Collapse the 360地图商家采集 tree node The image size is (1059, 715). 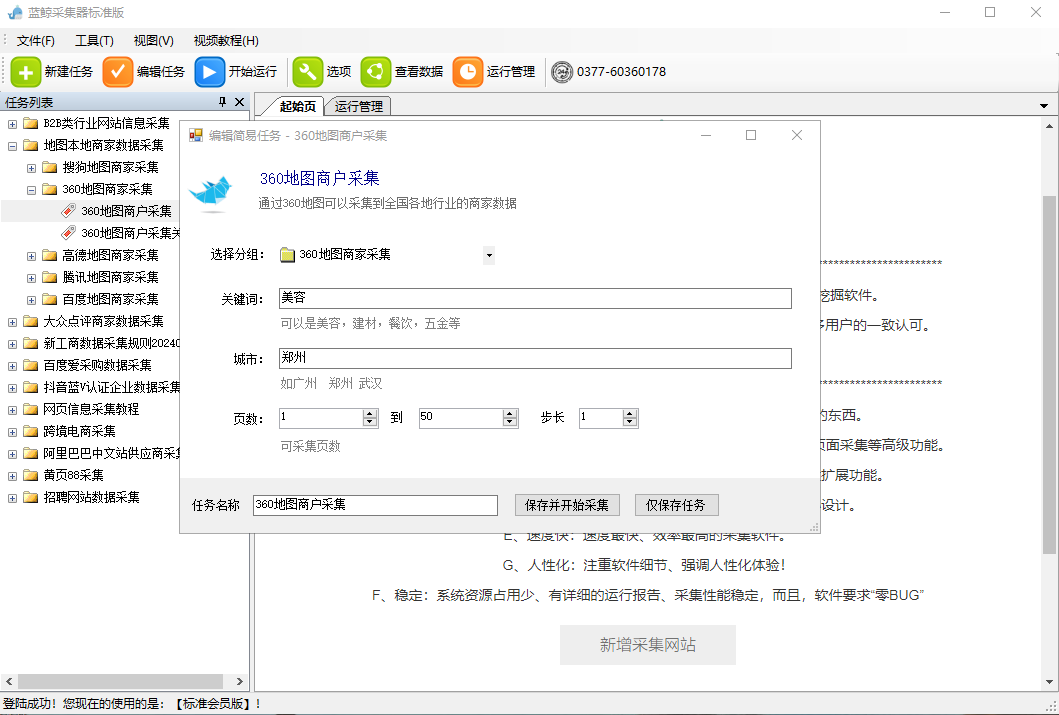(x=31, y=190)
